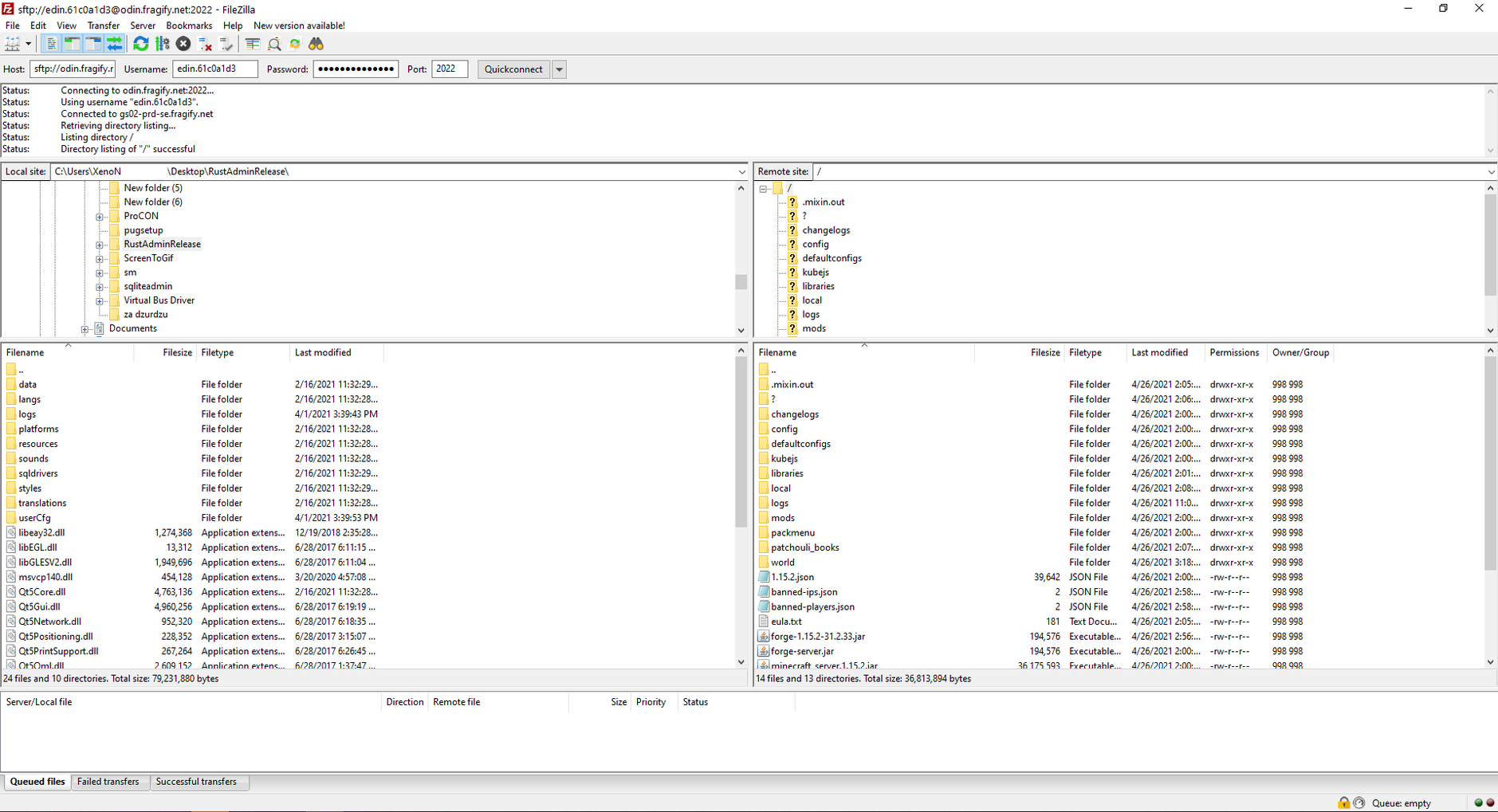Image resolution: width=1498 pixels, height=812 pixels.
Task: Switch to the Failed transfers tab
Action: coord(109,782)
